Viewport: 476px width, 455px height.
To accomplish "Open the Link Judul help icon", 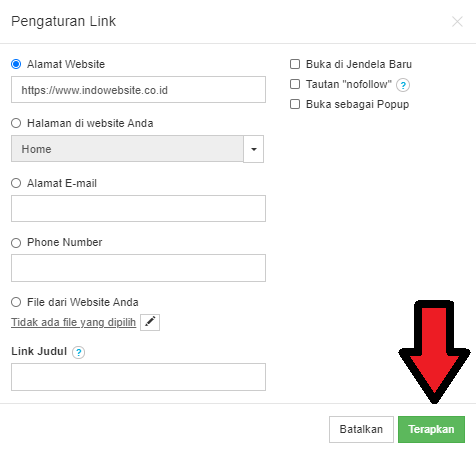I will pyautogui.click(x=78, y=352).
